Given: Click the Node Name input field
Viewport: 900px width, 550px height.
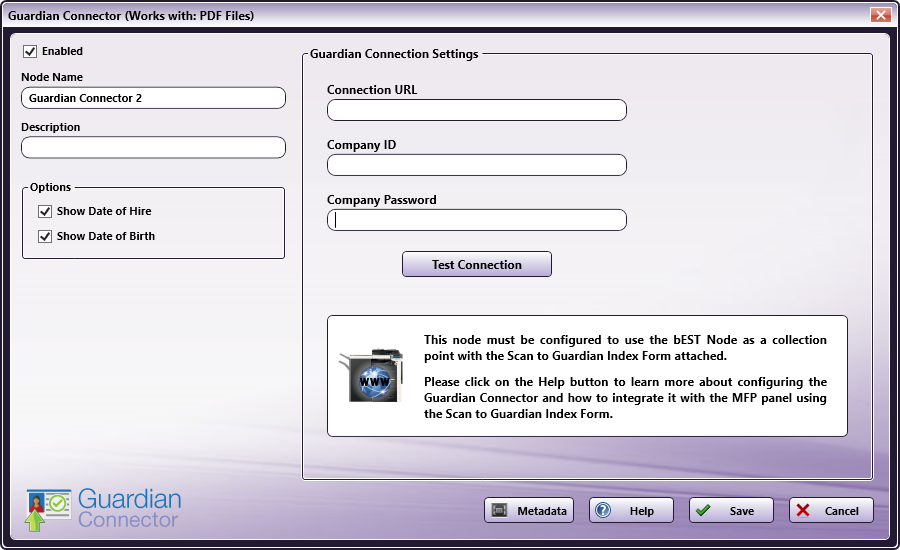Looking at the screenshot, I should (x=153, y=98).
